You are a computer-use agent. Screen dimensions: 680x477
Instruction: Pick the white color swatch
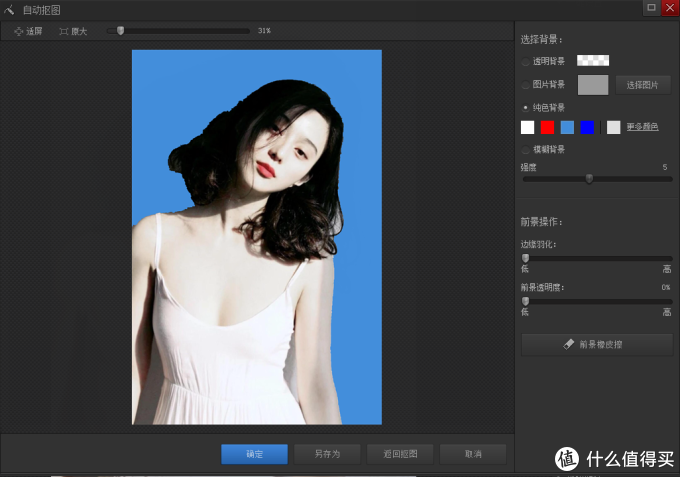[528, 127]
